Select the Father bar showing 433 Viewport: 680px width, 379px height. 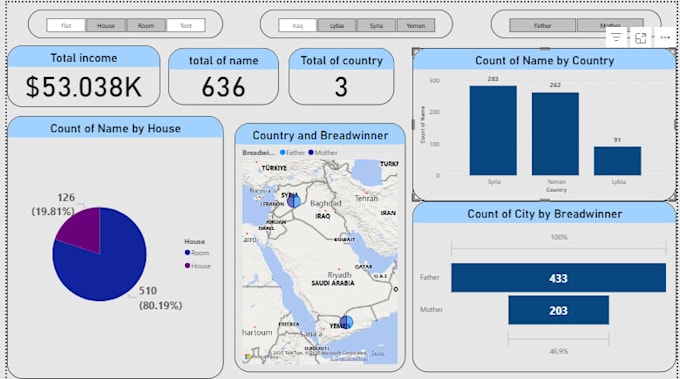coord(558,278)
